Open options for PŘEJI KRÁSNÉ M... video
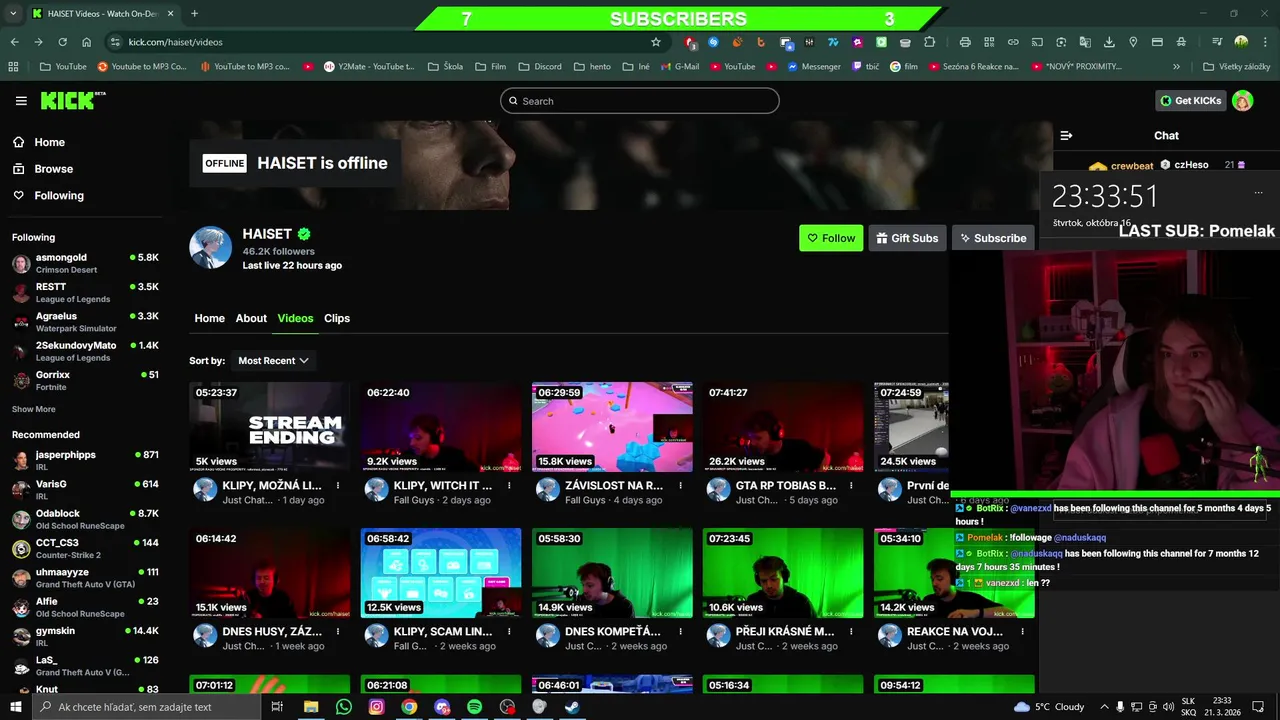Image resolution: width=1280 pixels, height=720 pixels. (x=851, y=632)
